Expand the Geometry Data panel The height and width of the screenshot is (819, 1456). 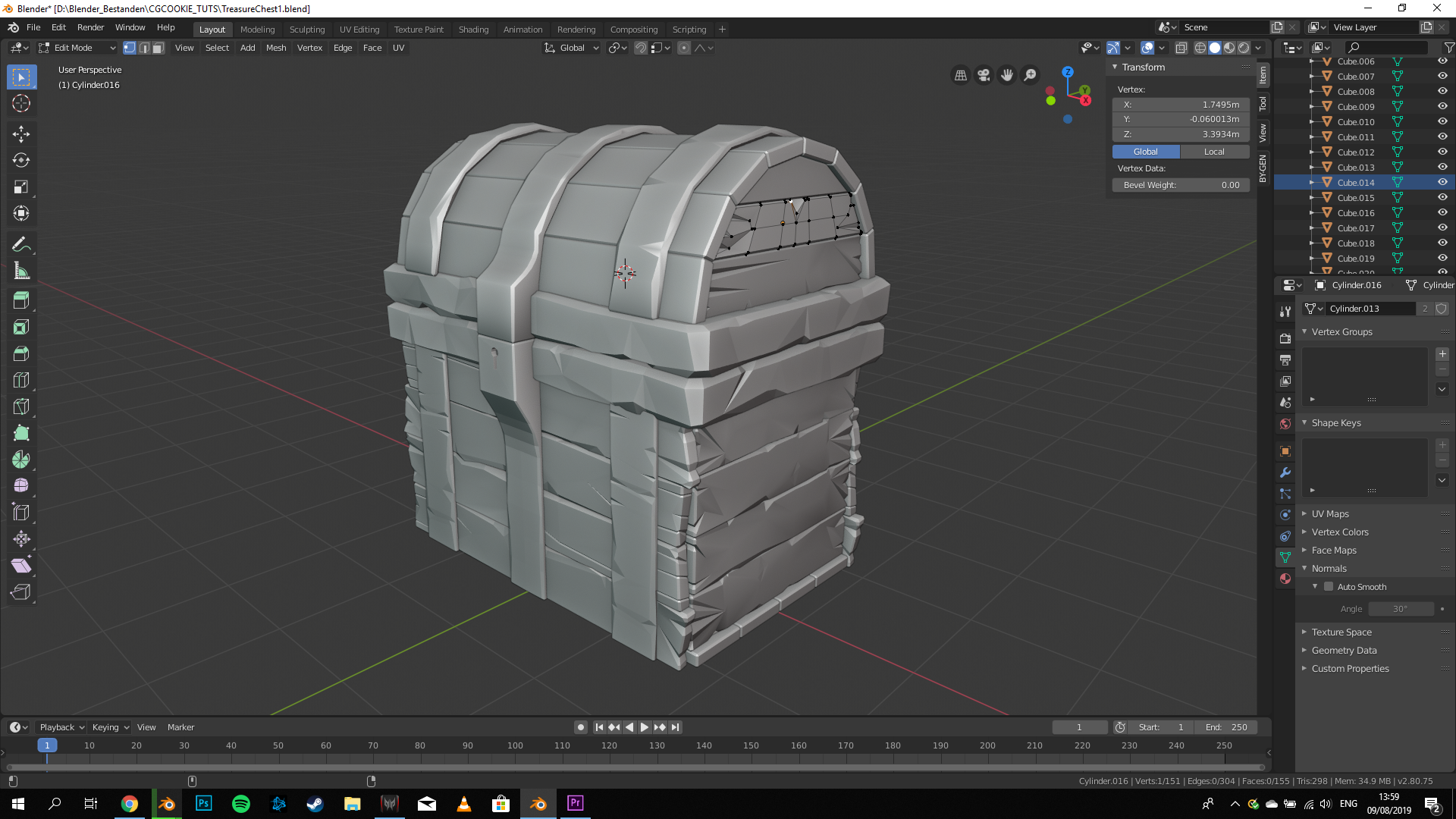tap(1344, 651)
